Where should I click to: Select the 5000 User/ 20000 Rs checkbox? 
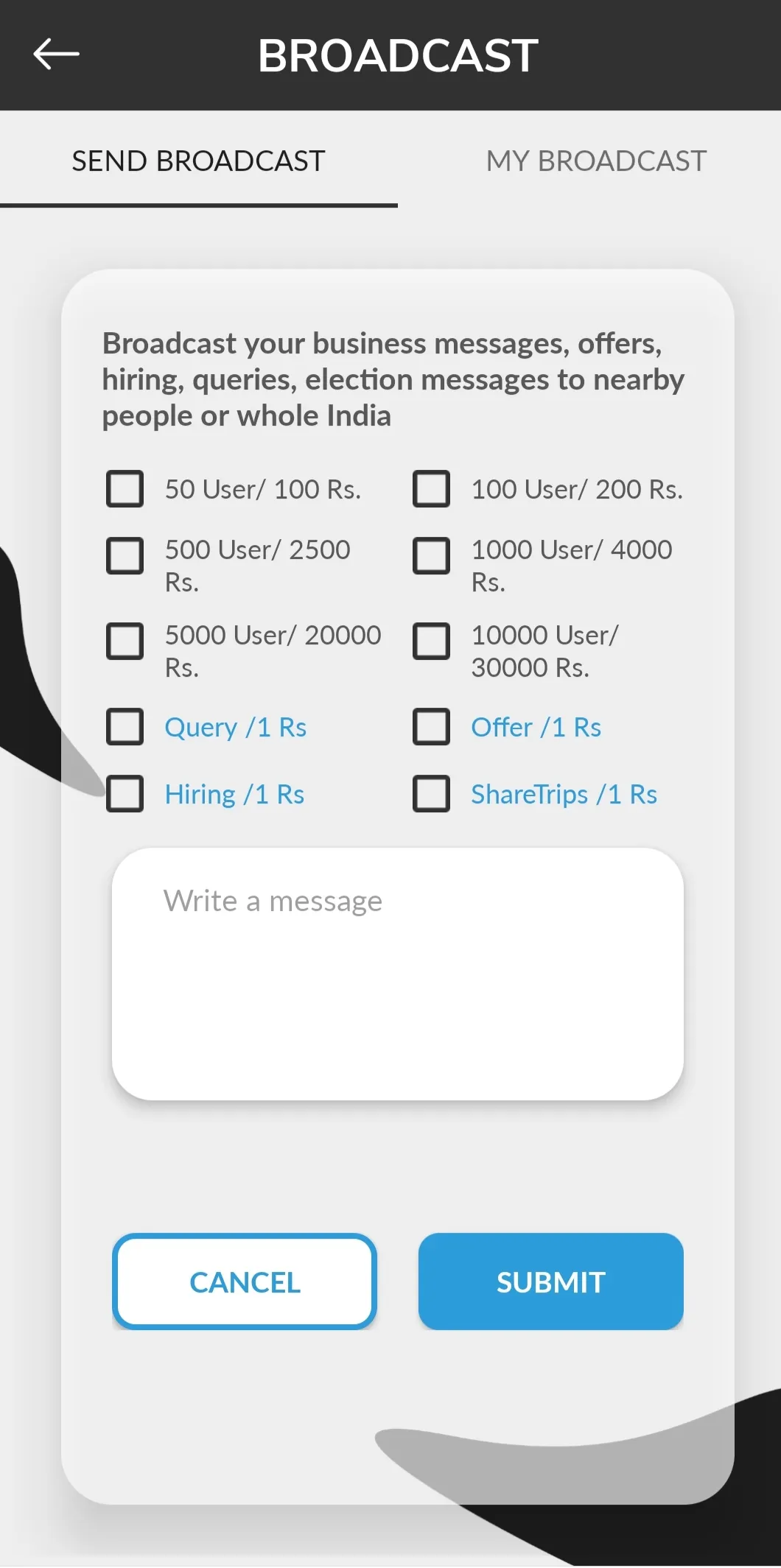[125, 641]
